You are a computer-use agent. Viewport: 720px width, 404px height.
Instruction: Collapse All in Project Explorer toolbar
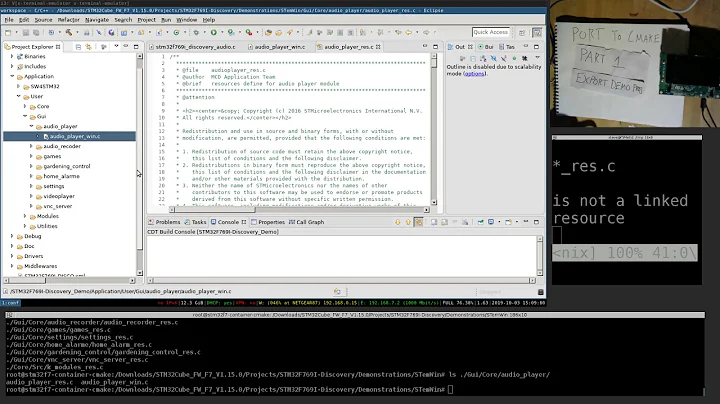coord(79,47)
